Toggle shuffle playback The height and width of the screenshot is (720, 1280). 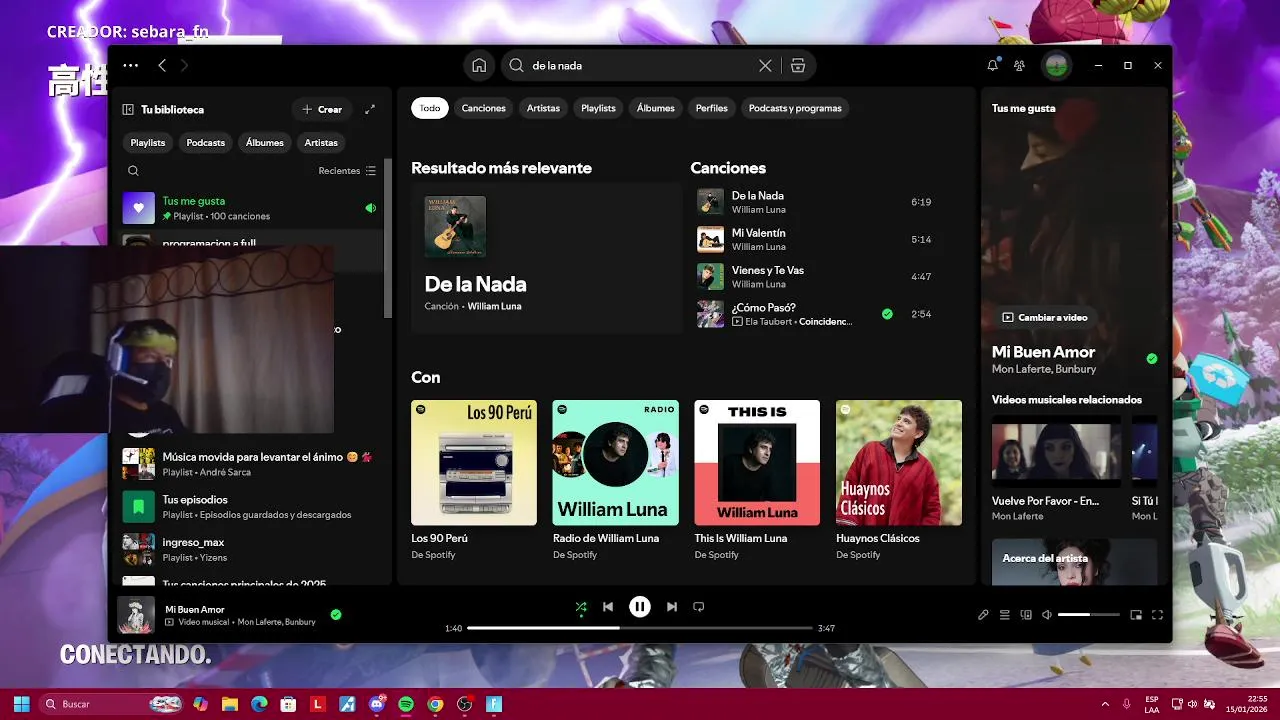[581, 606]
